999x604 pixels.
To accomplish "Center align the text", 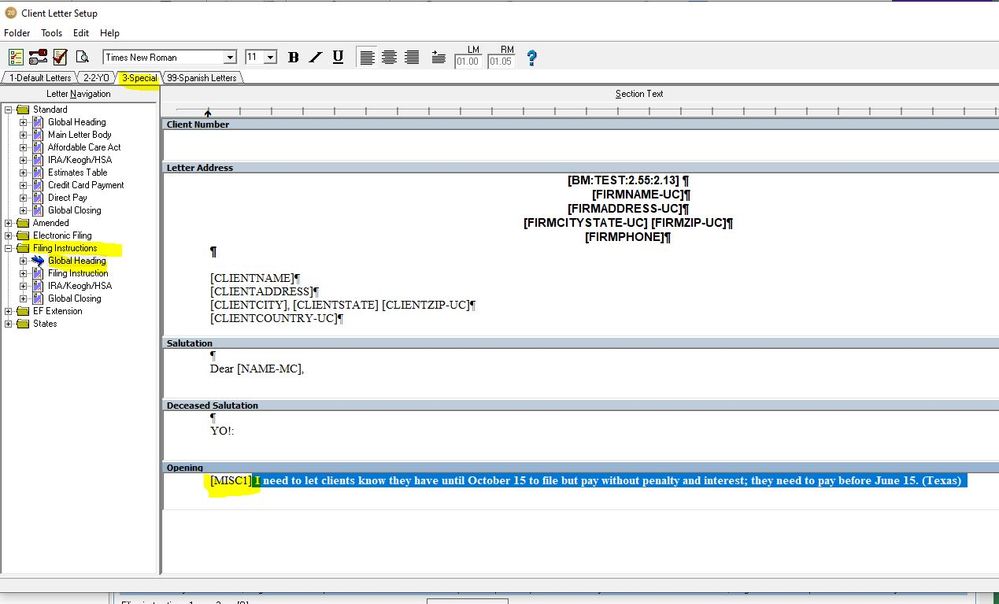I will [389, 57].
